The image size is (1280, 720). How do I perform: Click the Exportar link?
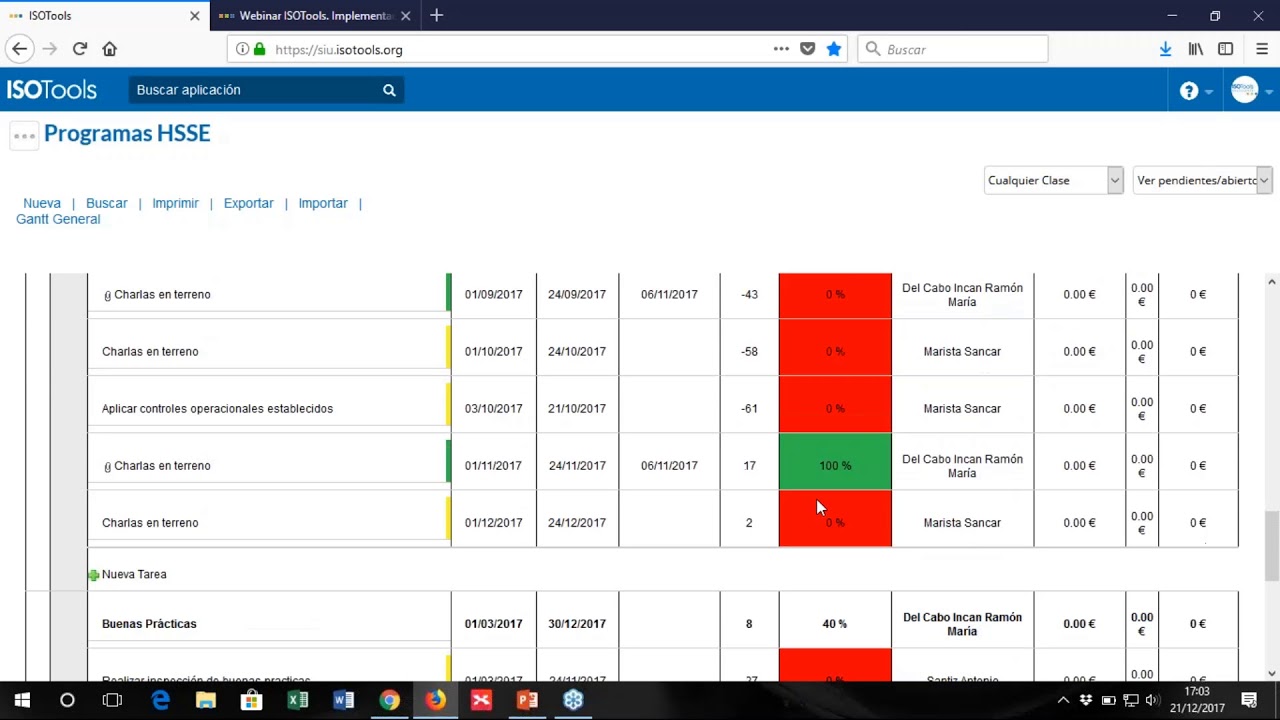248,203
